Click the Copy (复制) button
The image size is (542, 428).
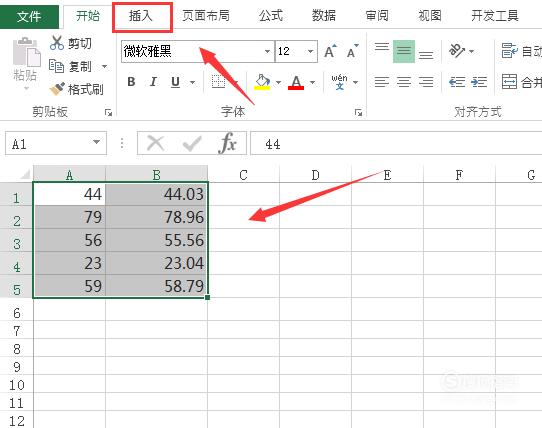coord(70,66)
